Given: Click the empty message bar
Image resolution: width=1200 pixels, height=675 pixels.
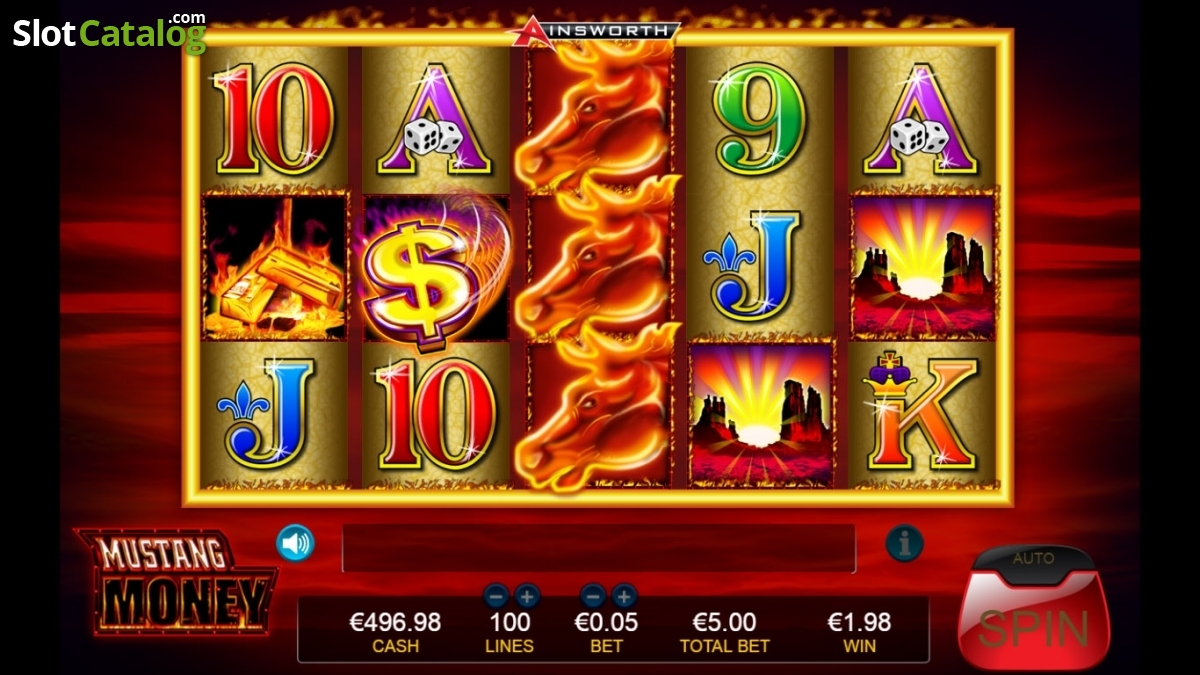Looking at the screenshot, I should click(599, 548).
